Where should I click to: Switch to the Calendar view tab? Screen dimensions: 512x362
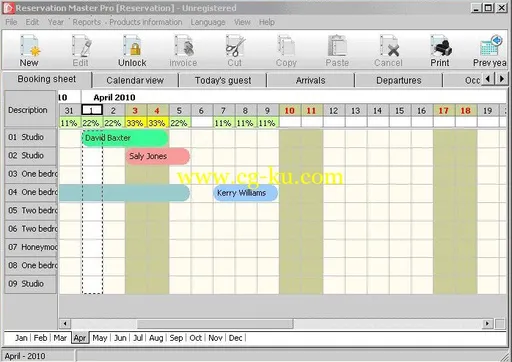135,80
